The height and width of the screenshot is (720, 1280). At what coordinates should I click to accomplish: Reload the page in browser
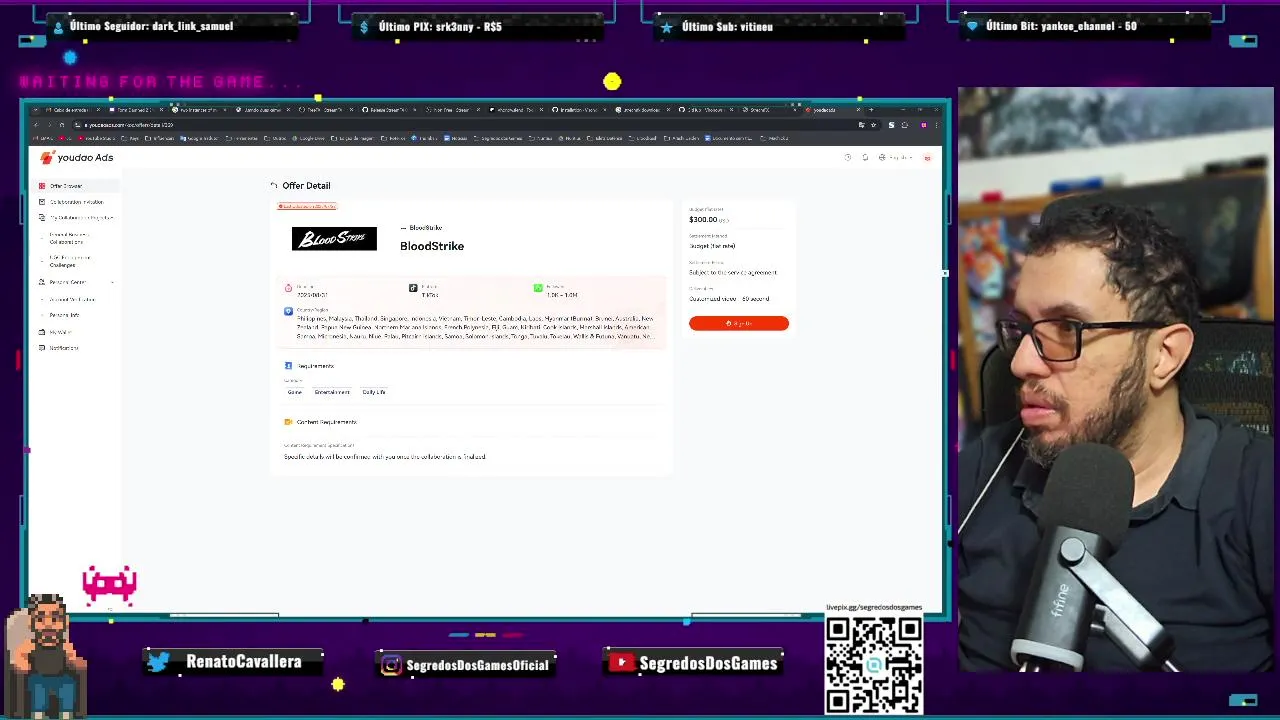(62, 125)
